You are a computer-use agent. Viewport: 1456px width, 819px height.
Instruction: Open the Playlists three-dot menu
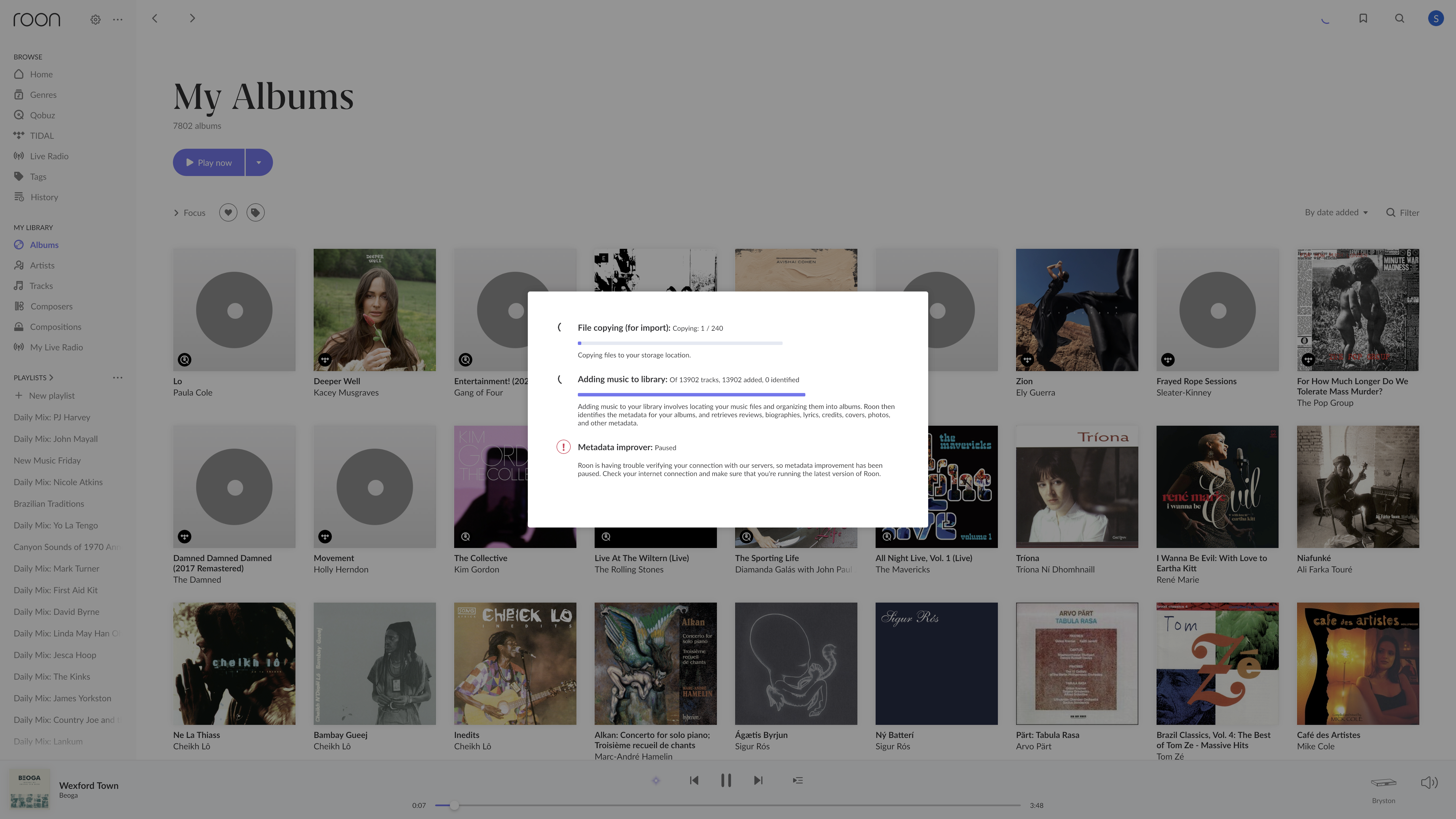(x=117, y=378)
